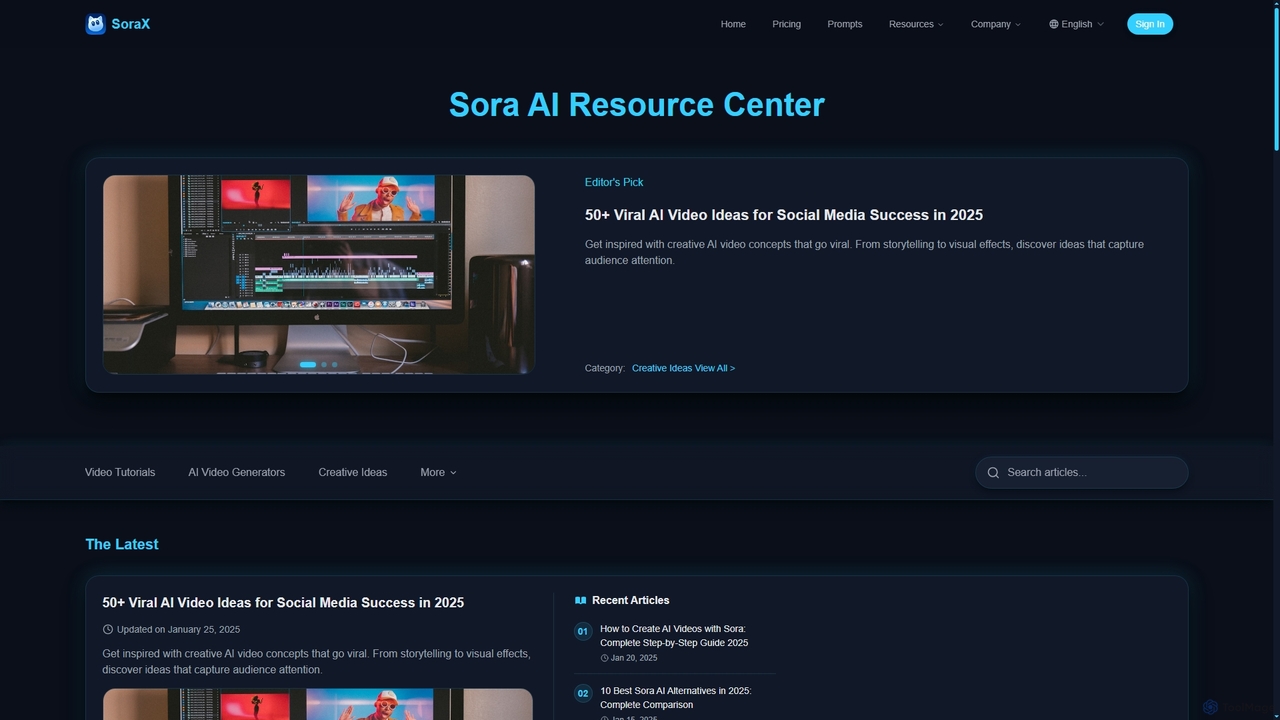This screenshot has height=720, width=1280.
Task: Expand the Resources dropdown menu
Action: click(916, 24)
